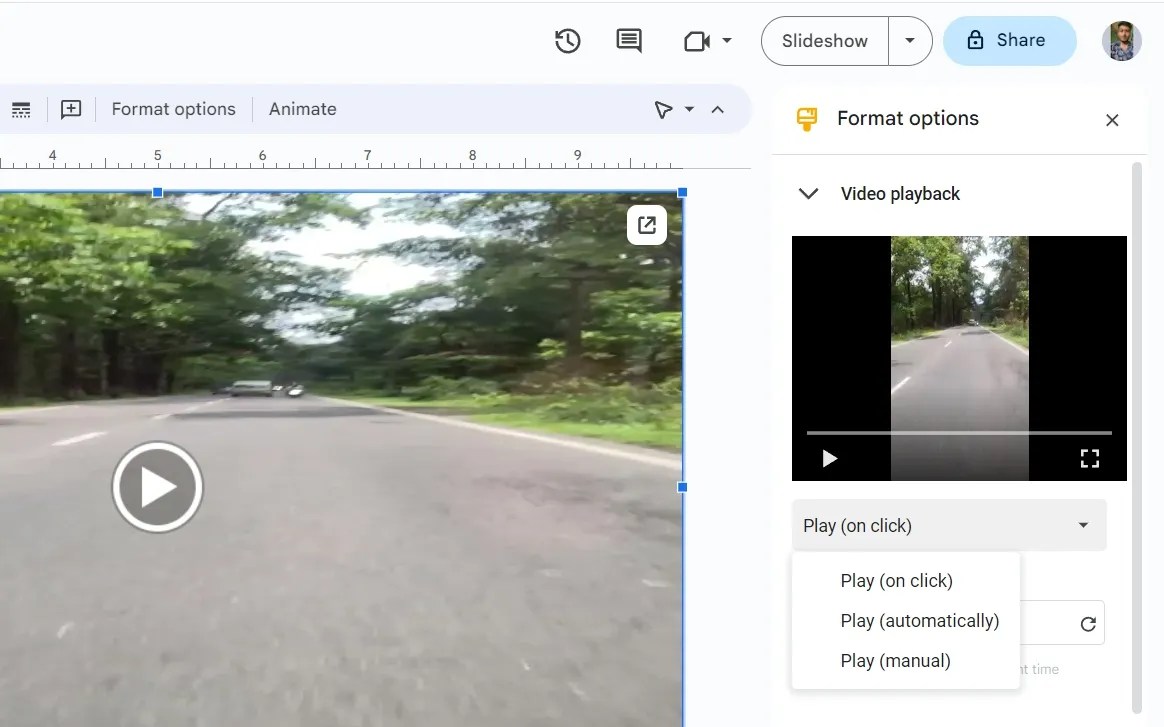1164x727 pixels.
Task: Click the add comment icon in toolbar
Action: (x=70, y=109)
